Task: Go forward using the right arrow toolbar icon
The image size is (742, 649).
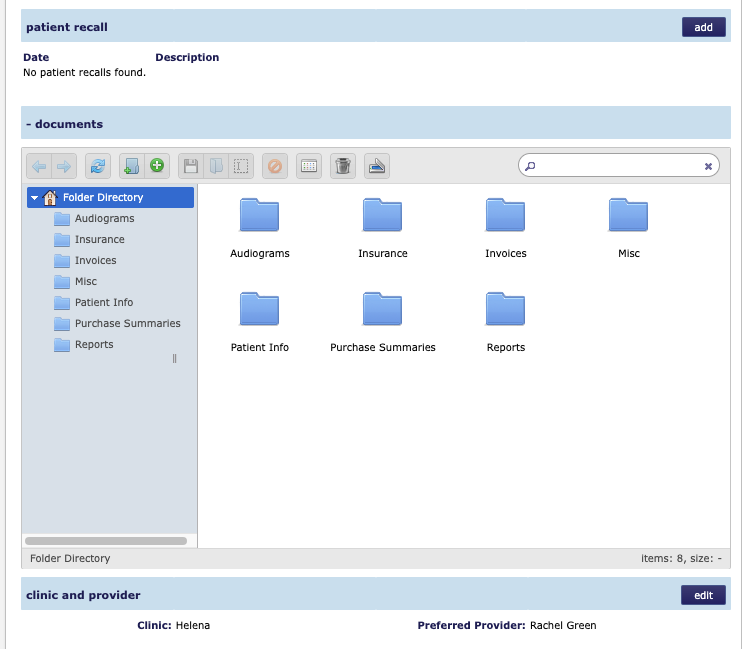Action: tap(64, 166)
